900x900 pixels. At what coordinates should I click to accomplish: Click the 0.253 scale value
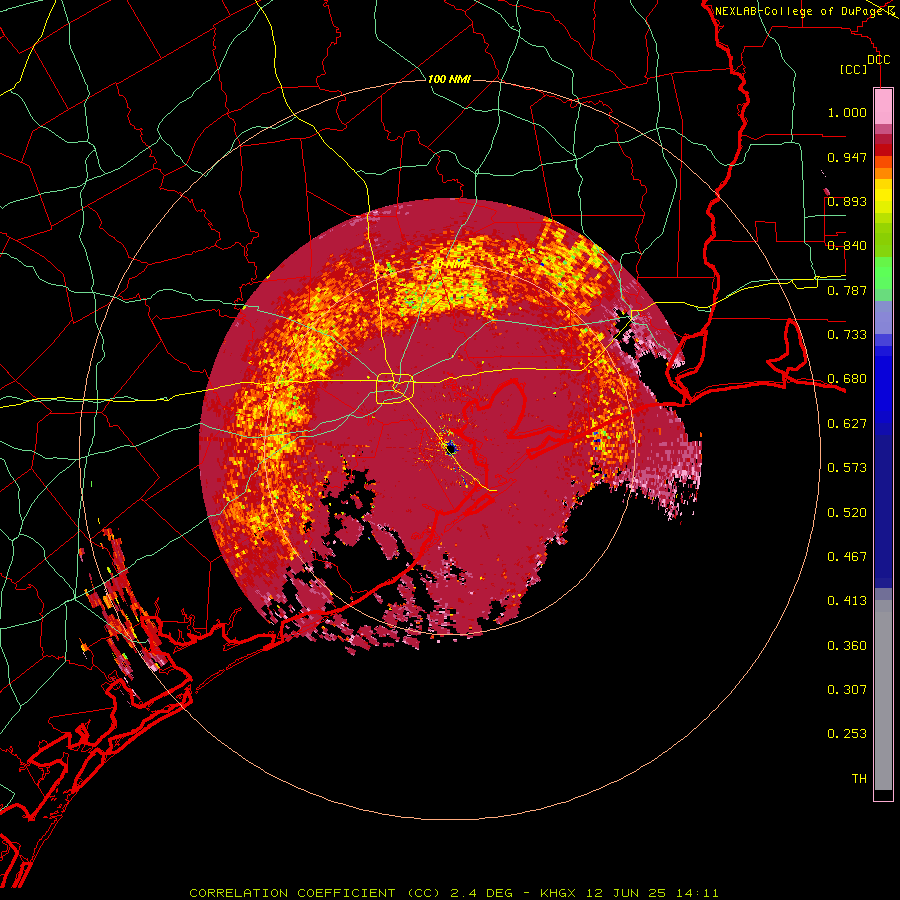[x=847, y=734]
